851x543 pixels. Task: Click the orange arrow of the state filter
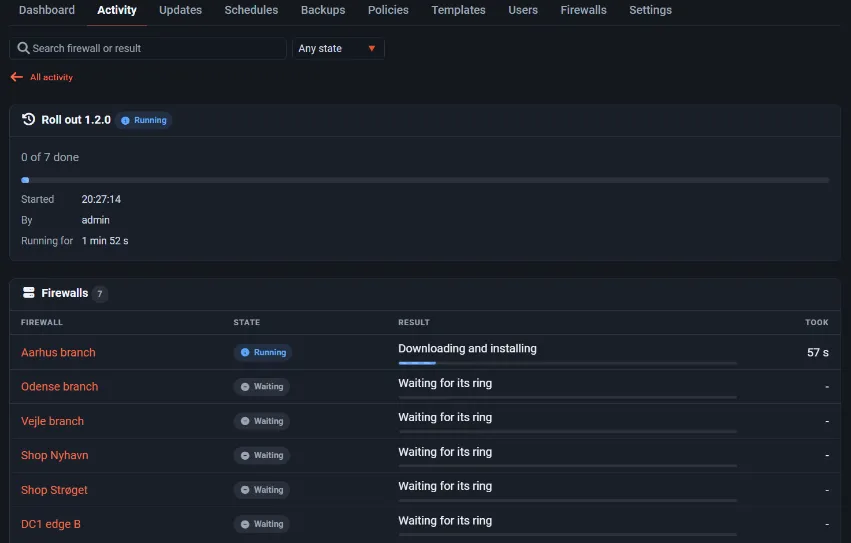click(x=372, y=48)
